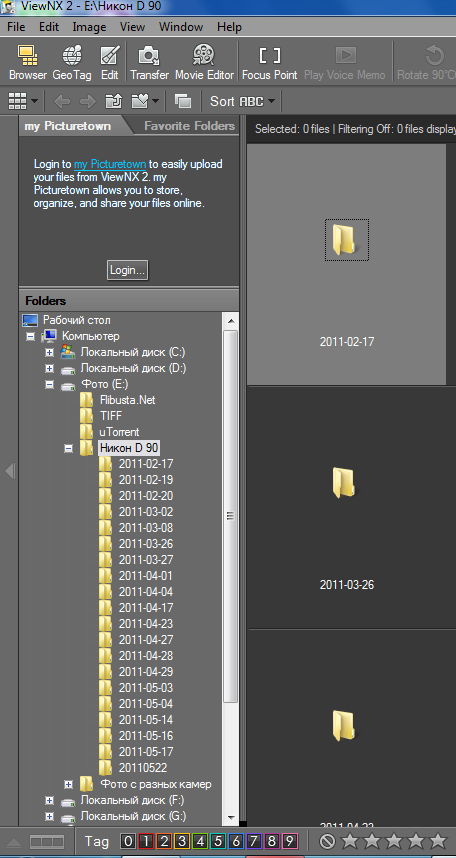Collapse the left panel arrow
Screen dimensions: 456x858
(9, 471)
